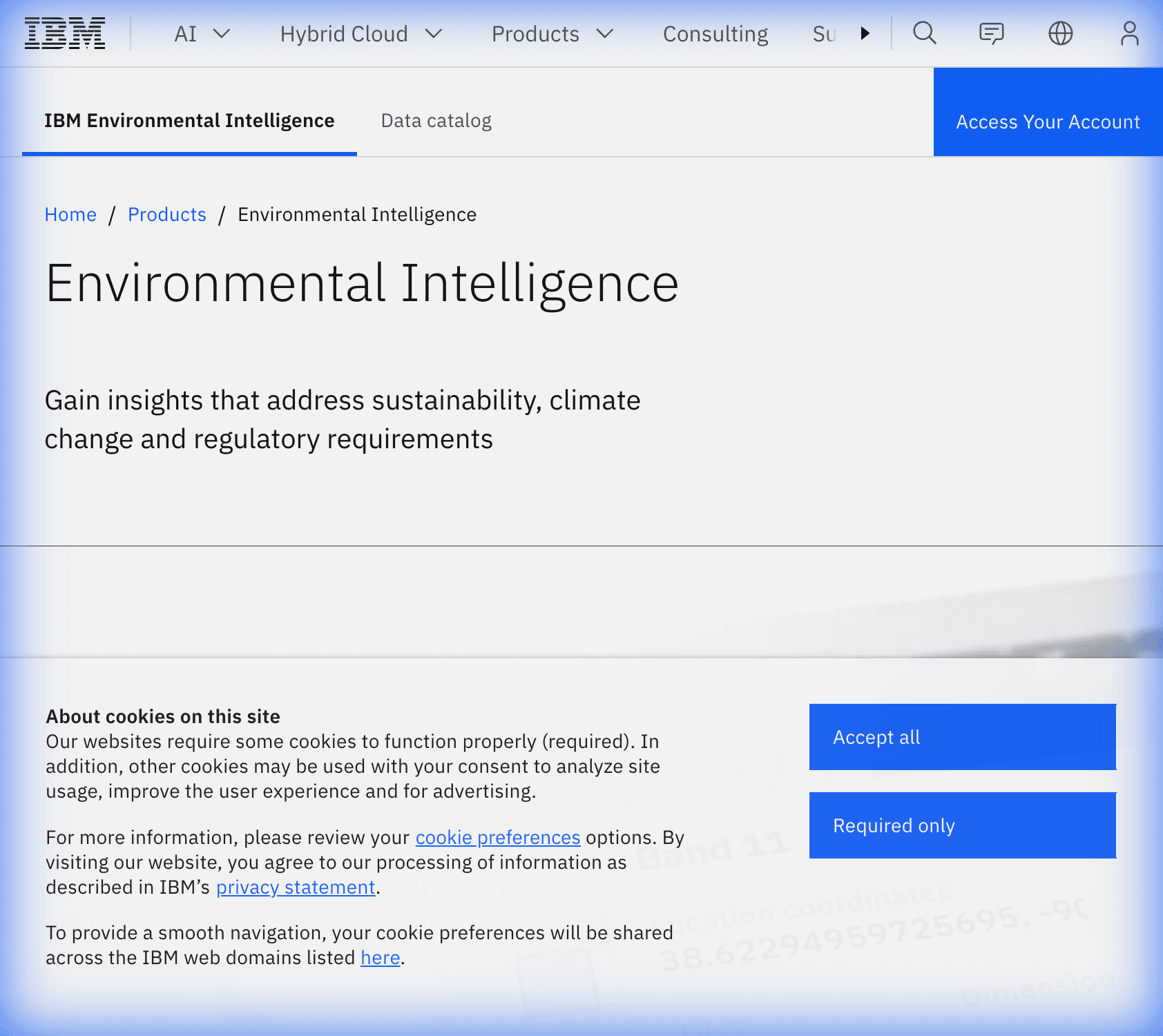Open IBM's privacy statement link
Screen dimensions: 1163x1036
(296, 887)
